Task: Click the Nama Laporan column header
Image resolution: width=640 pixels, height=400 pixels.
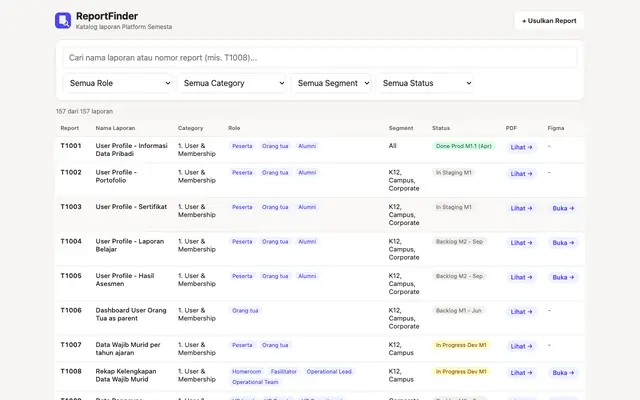Action: point(115,128)
